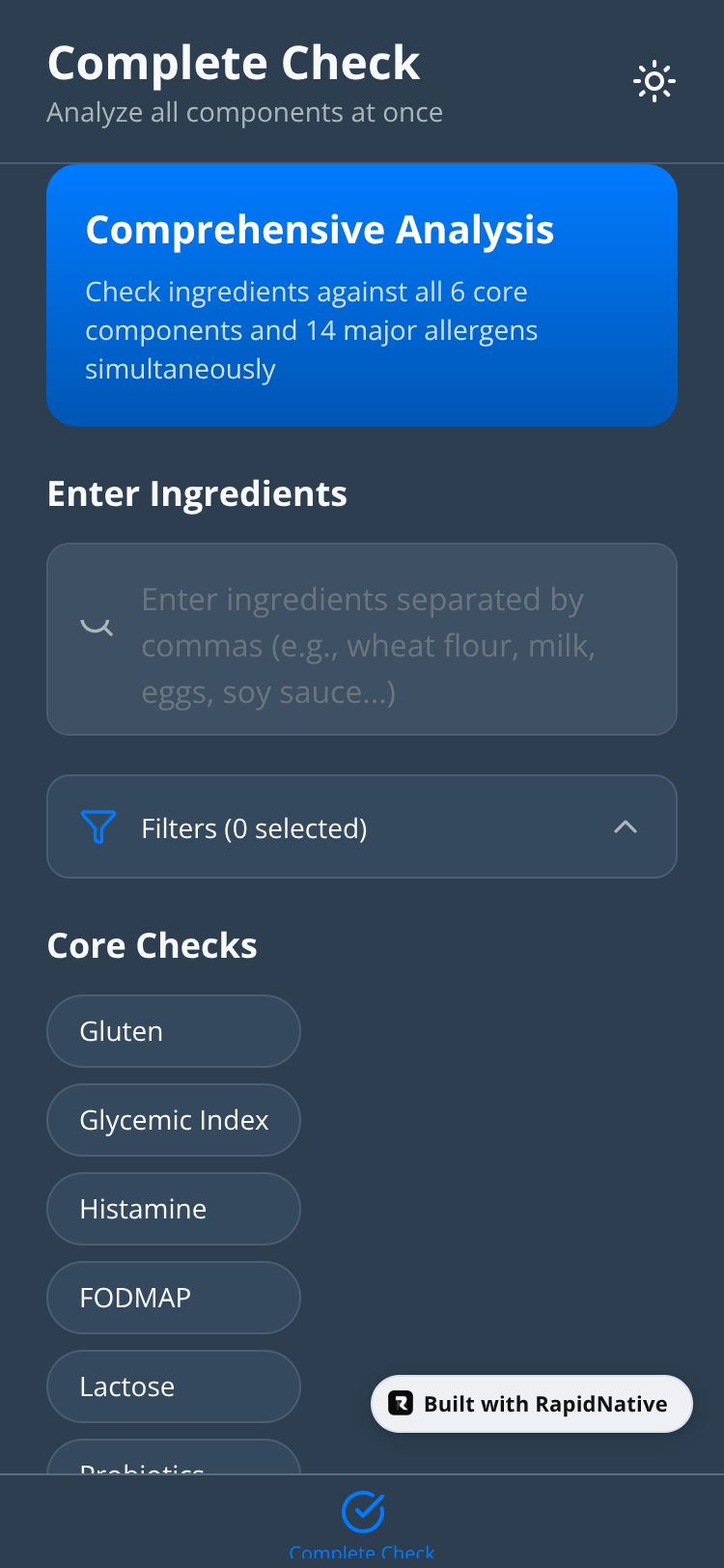724x1568 pixels.
Task: Toggle the Probiotics chip at the bottom
Action: pos(174,1460)
